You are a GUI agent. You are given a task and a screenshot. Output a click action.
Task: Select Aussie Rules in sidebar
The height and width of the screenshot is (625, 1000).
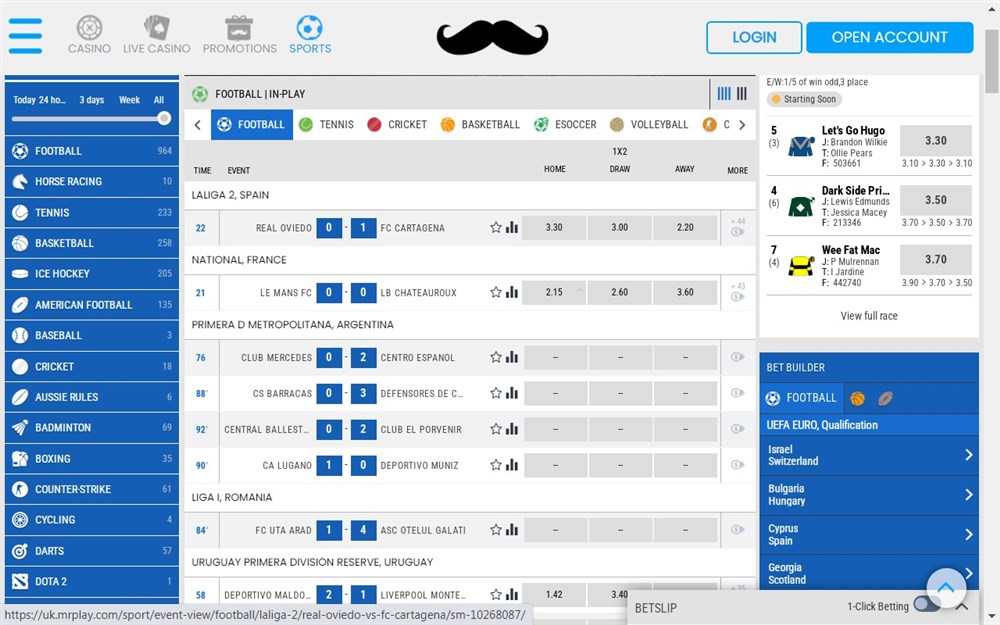92,397
